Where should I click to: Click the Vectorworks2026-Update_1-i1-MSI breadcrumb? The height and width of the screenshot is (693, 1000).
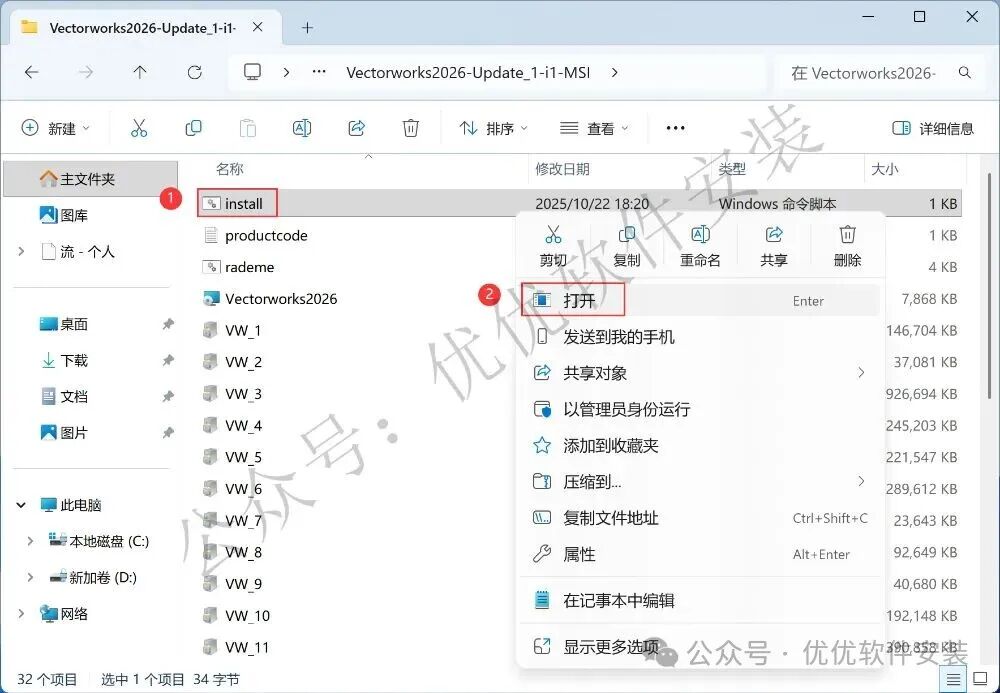point(468,73)
